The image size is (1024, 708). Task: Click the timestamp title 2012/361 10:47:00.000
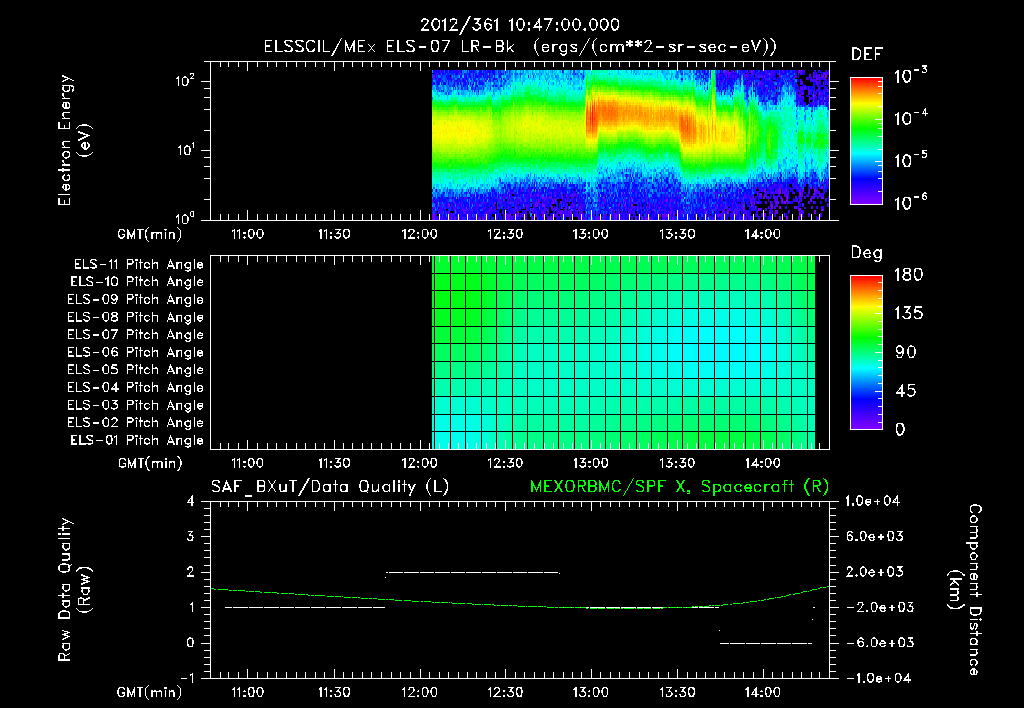(519, 25)
